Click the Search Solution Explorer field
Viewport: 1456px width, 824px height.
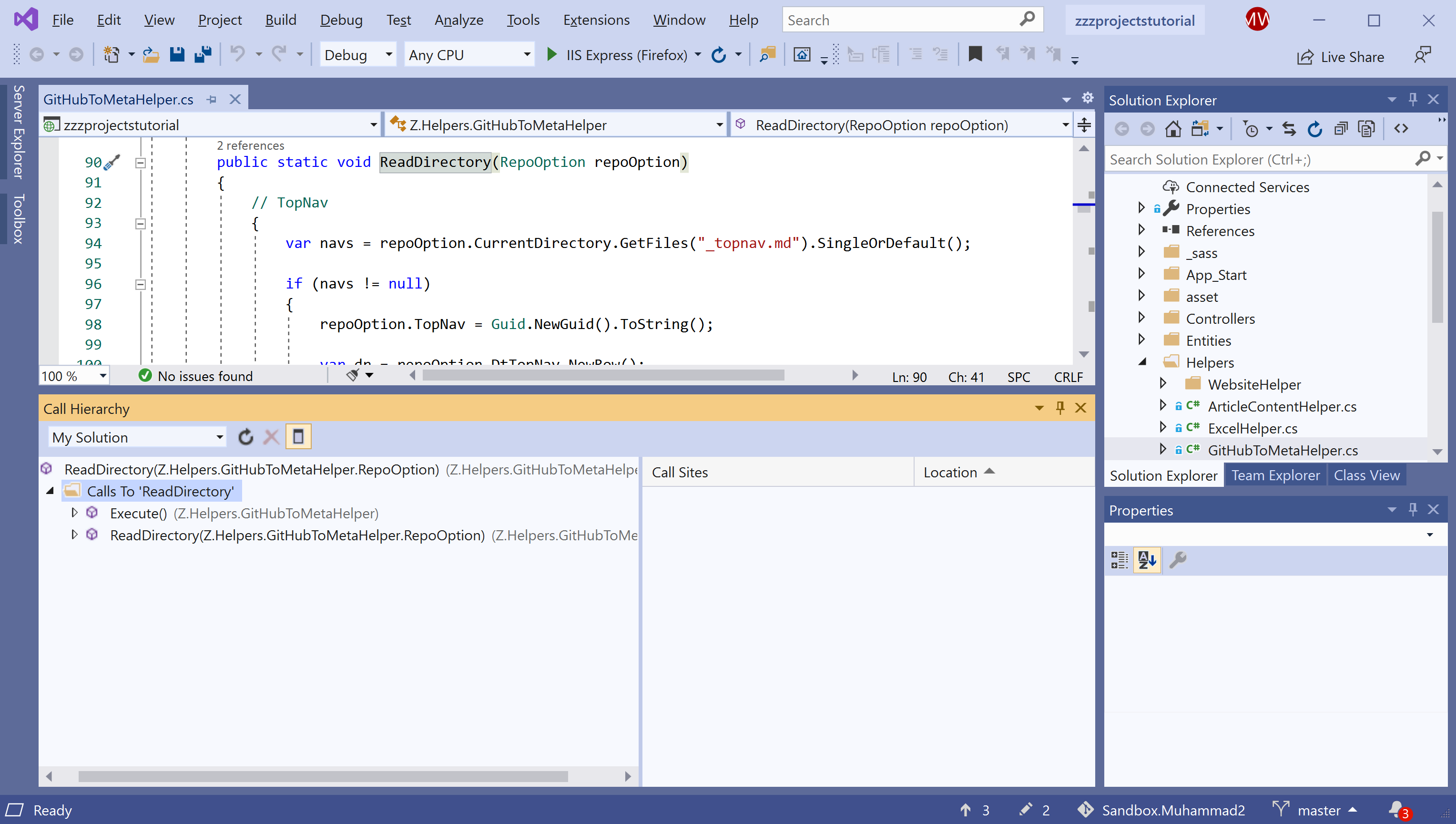tap(1261, 160)
